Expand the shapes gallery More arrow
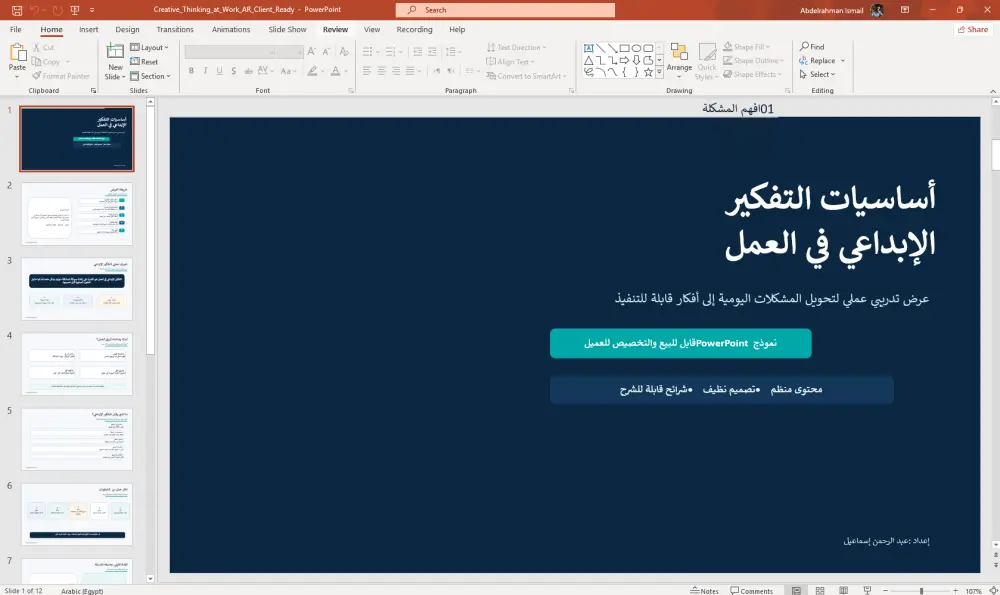The width and height of the screenshot is (1000, 595). coord(659,73)
